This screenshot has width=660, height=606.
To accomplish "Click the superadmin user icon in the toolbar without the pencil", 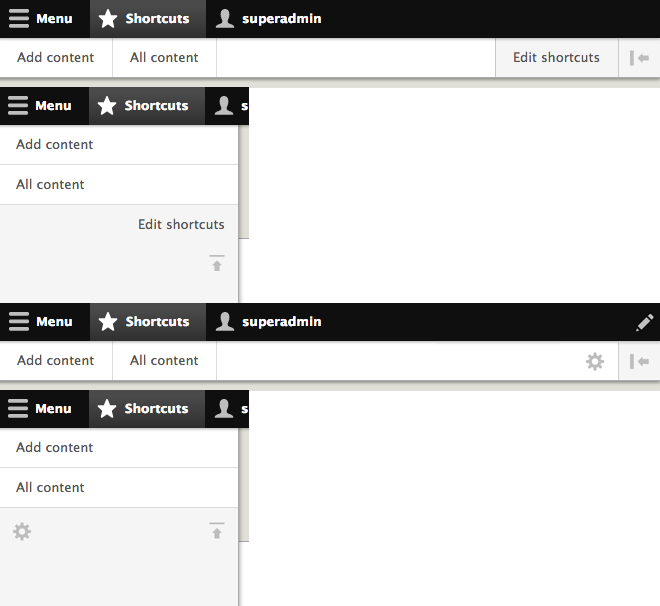I will (x=226, y=19).
